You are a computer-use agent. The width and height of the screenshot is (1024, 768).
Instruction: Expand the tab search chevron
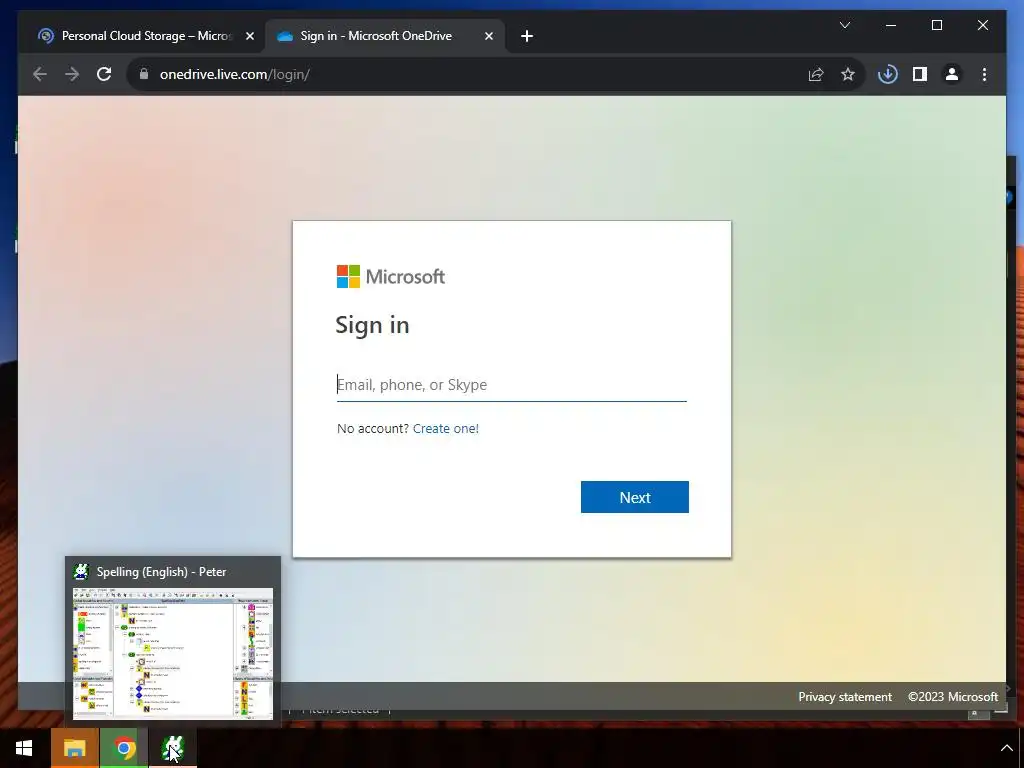844,25
